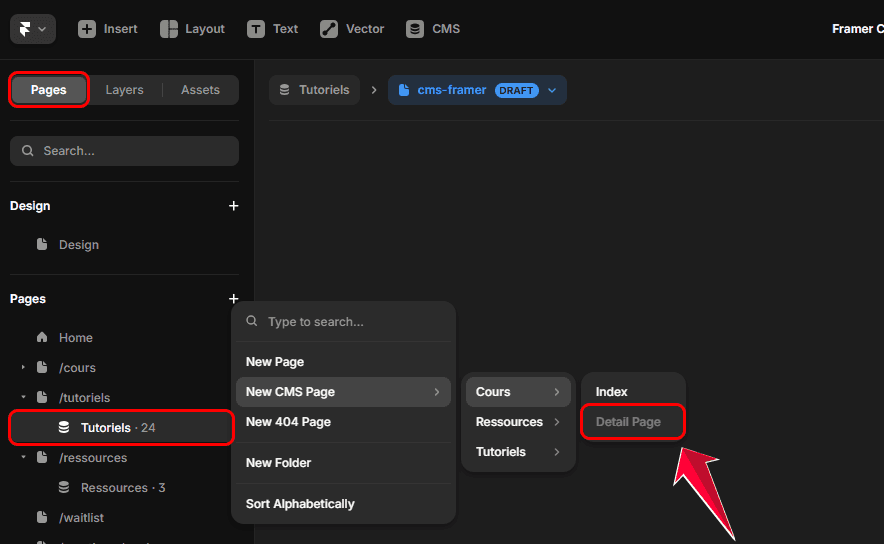Image resolution: width=884 pixels, height=544 pixels.
Task: Open the Framer logo main menu
Action: point(33,29)
